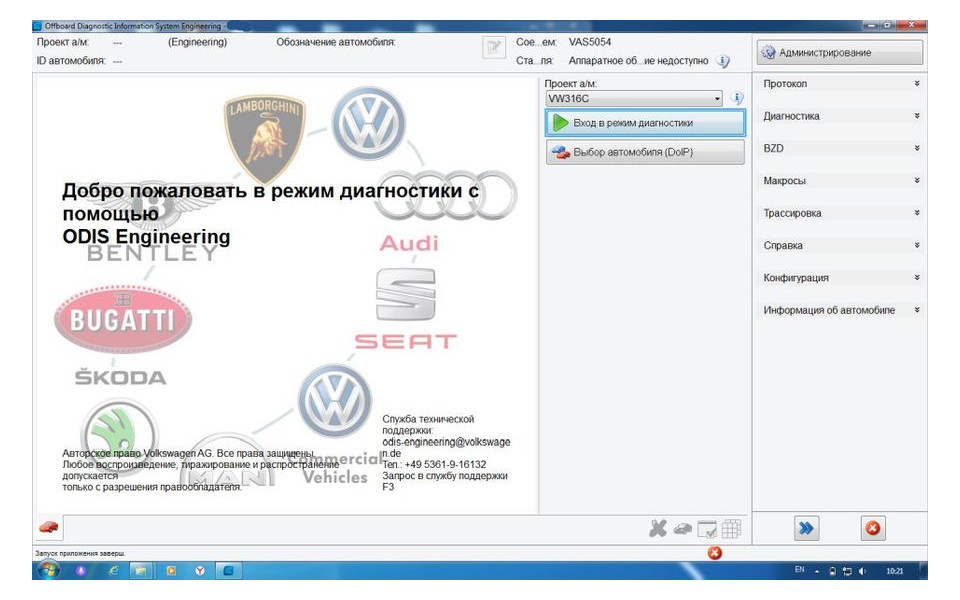Click the edit vehicle designation icon
960x600 pixels.
point(493,48)
